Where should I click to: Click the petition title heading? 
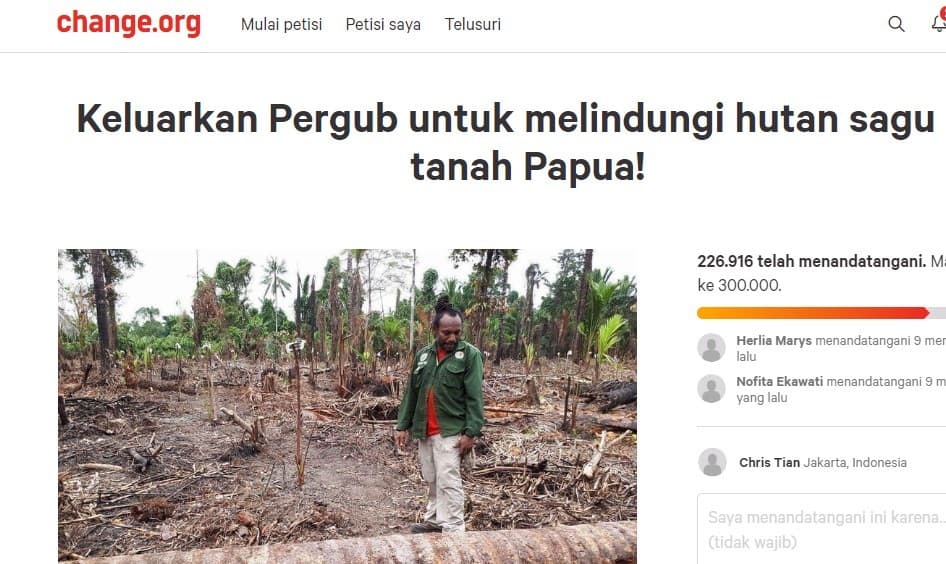(x=507, y=142)
